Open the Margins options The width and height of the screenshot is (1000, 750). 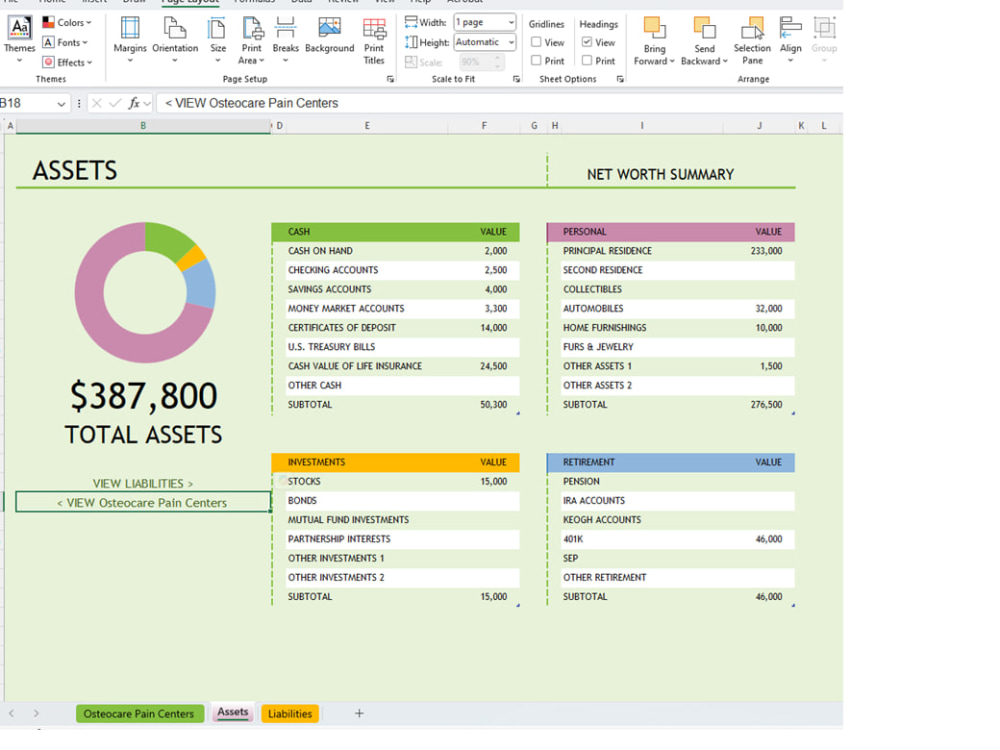(x=129, y=40)
